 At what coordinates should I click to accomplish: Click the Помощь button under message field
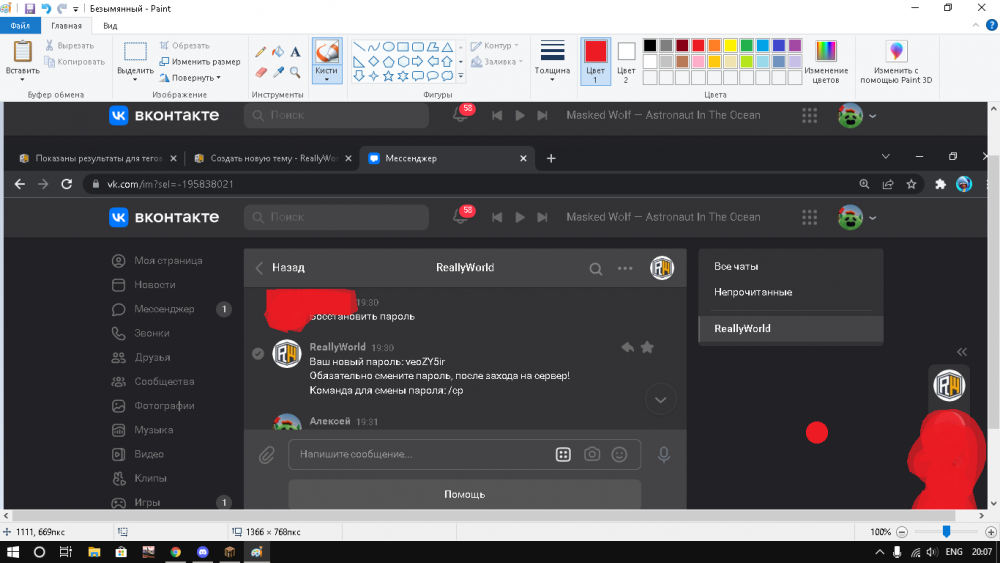pyautogui.click(x=464, y=494)
